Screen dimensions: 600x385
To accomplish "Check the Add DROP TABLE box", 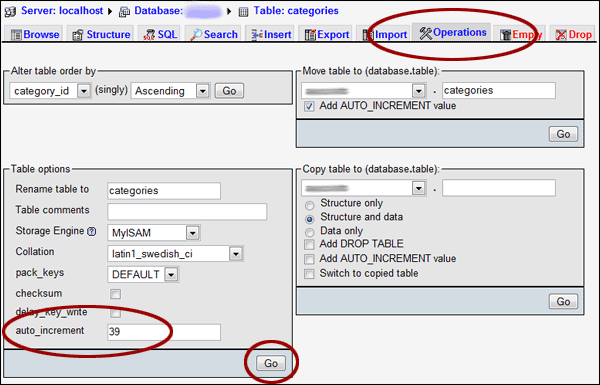I will tap(309, 245).
